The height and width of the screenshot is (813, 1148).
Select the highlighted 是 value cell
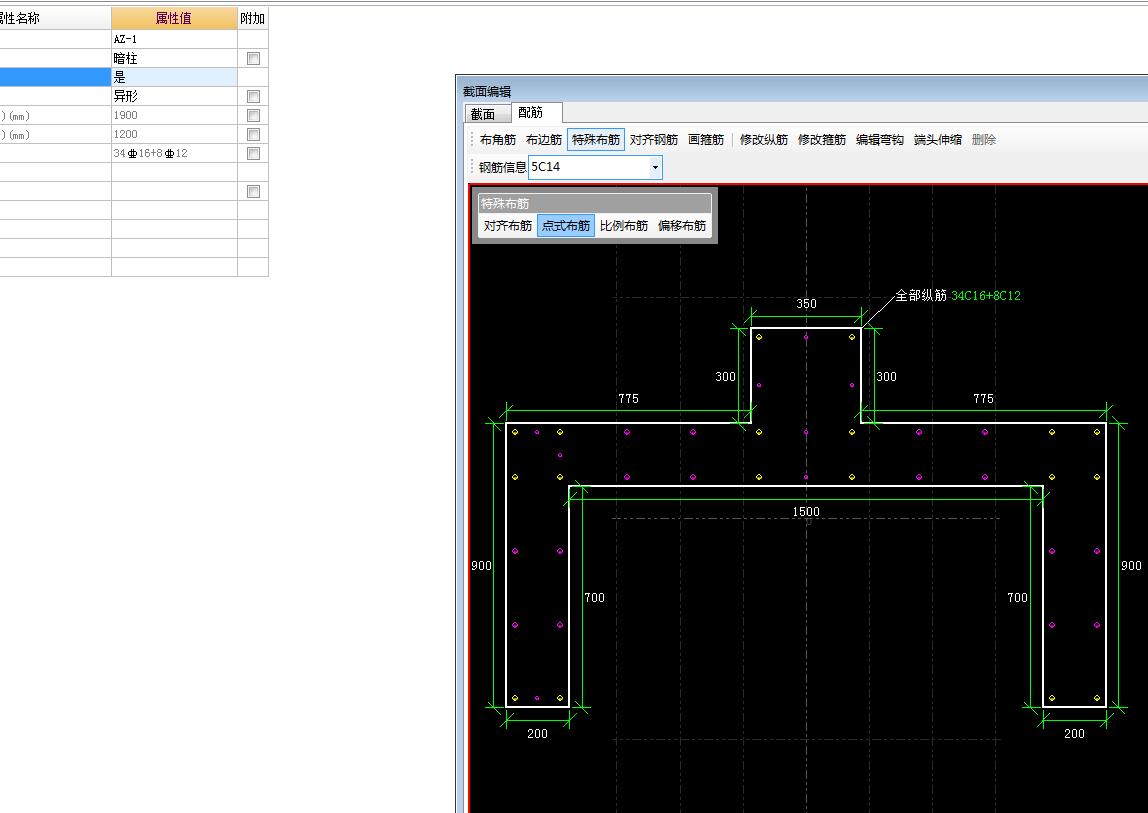point(174,77)
